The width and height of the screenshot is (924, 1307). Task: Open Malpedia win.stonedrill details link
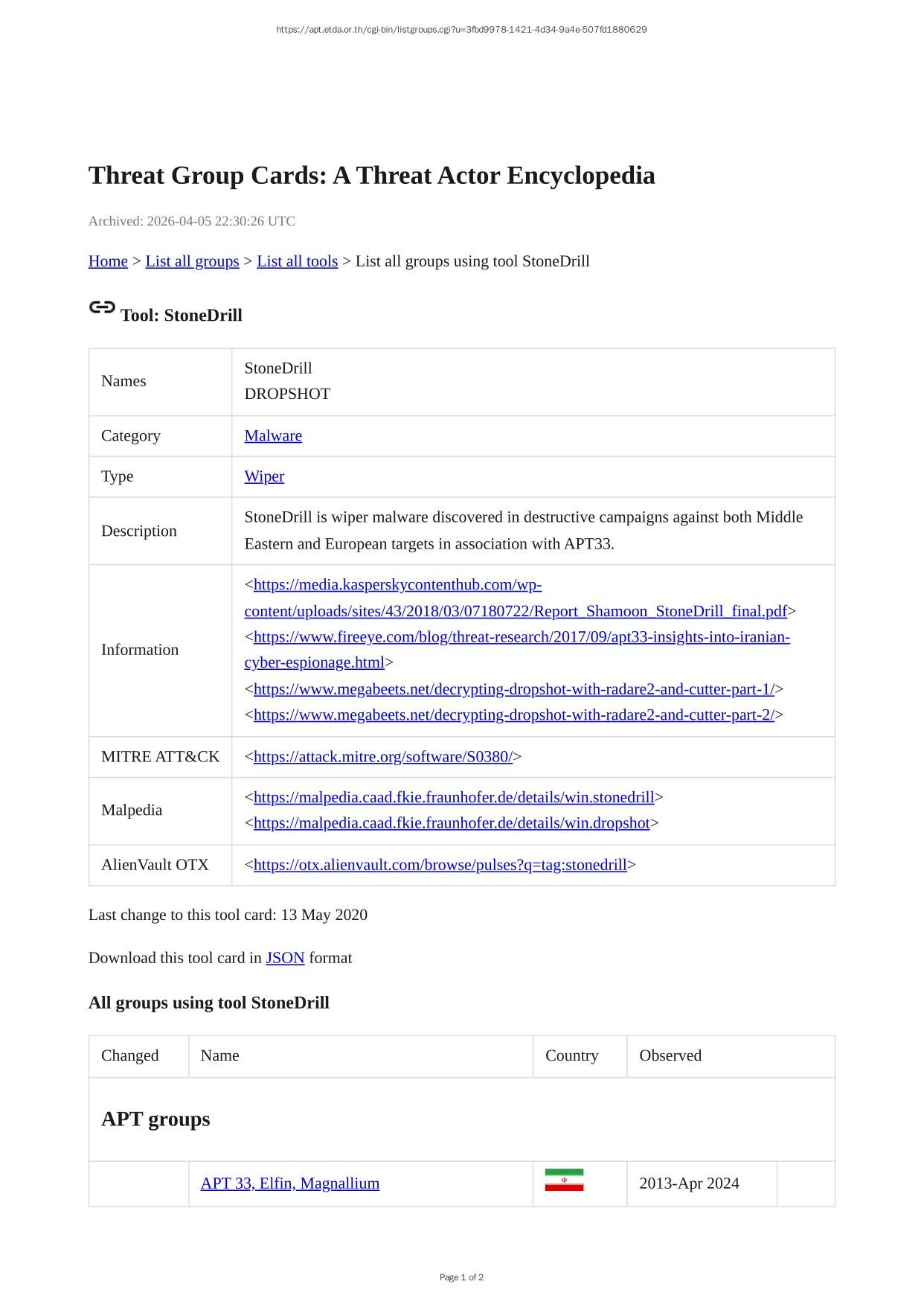pos(453,797)
